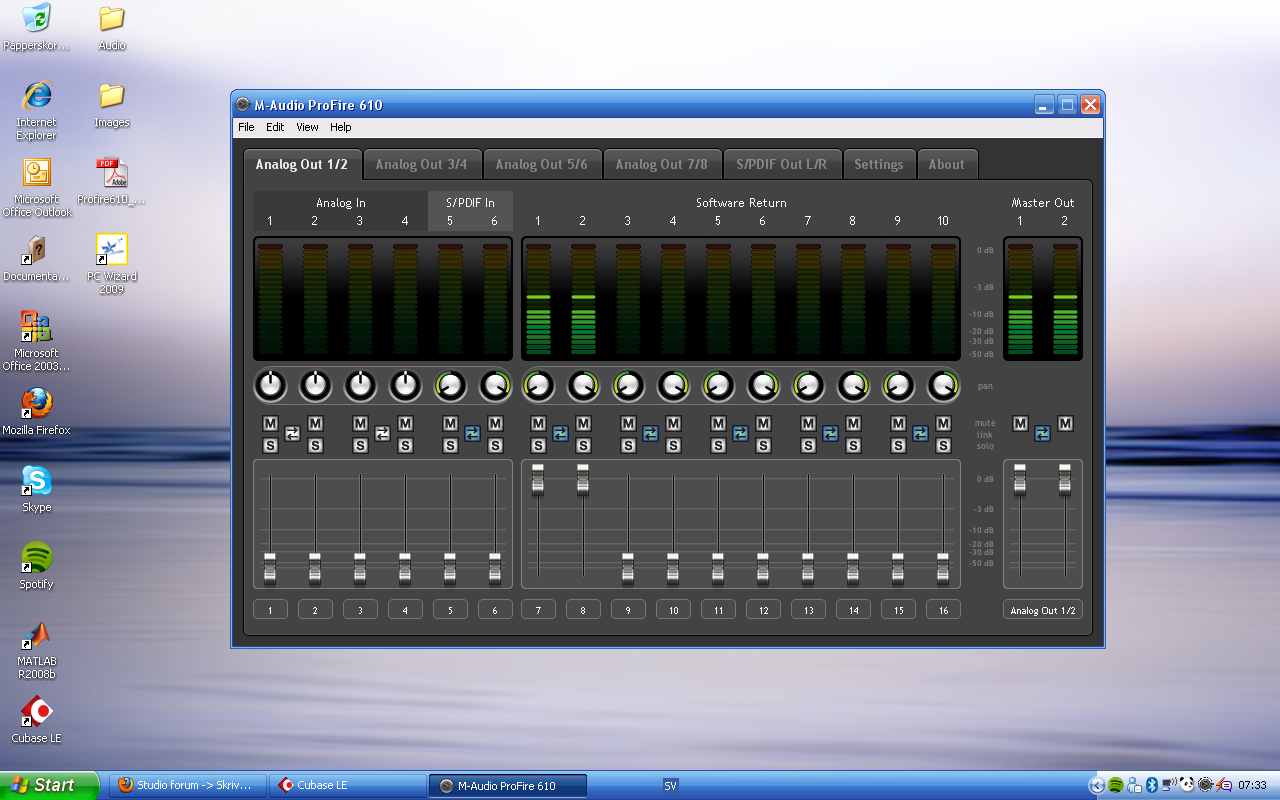Solo Analog In channel 2

pos(315,445)
